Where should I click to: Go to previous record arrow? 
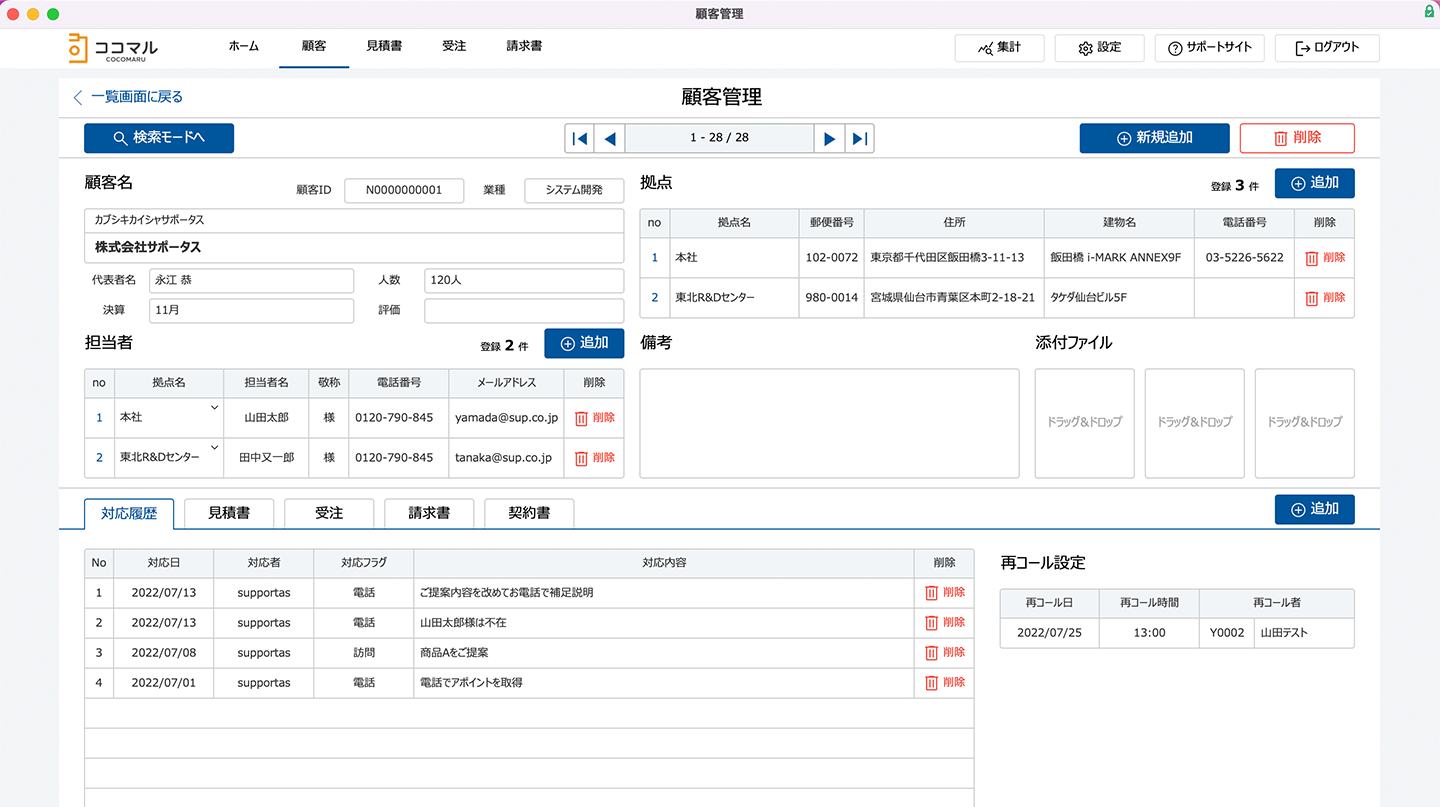609,138
